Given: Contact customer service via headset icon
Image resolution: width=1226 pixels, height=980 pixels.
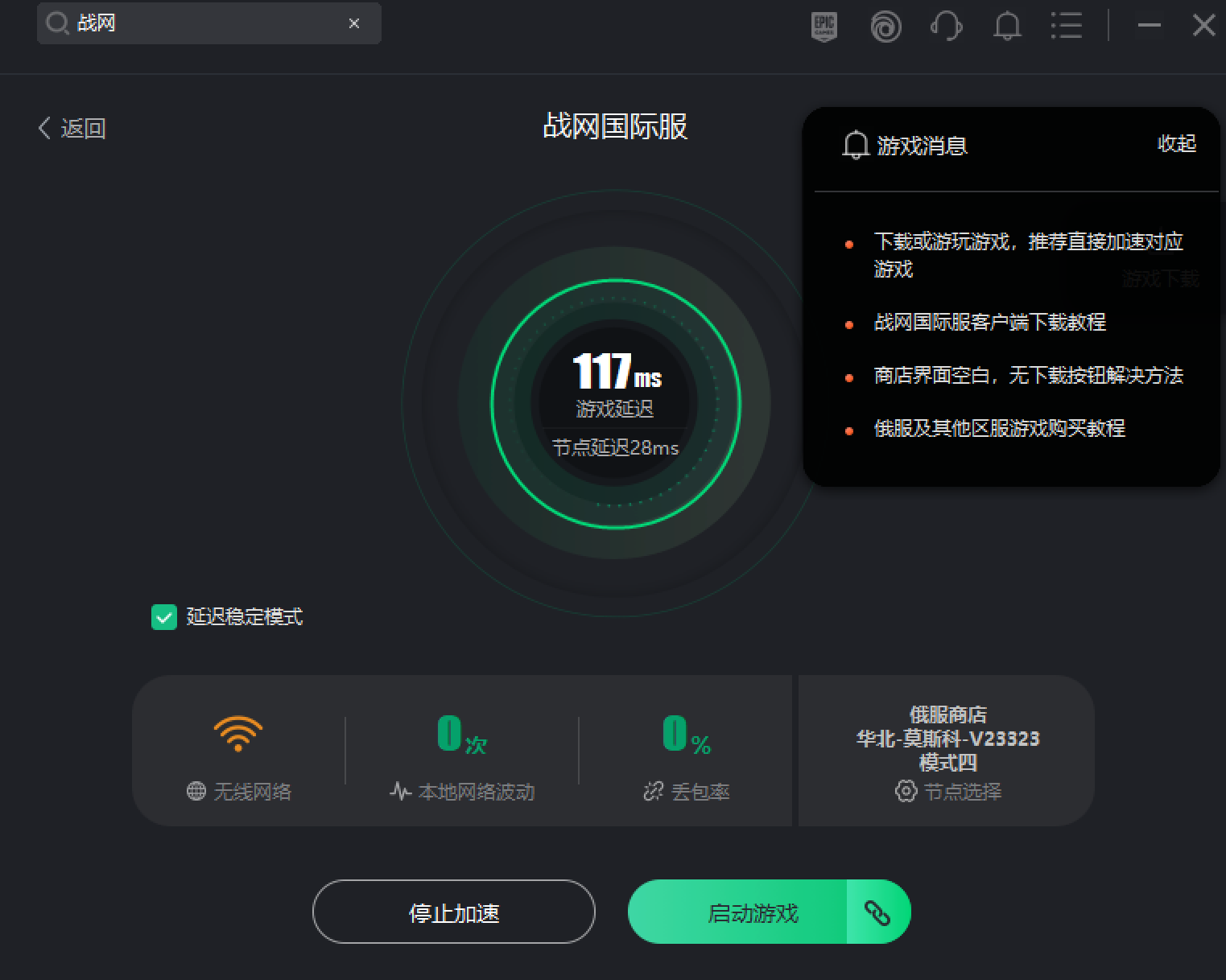Looking at the screenshot, I should click(947, 27).
